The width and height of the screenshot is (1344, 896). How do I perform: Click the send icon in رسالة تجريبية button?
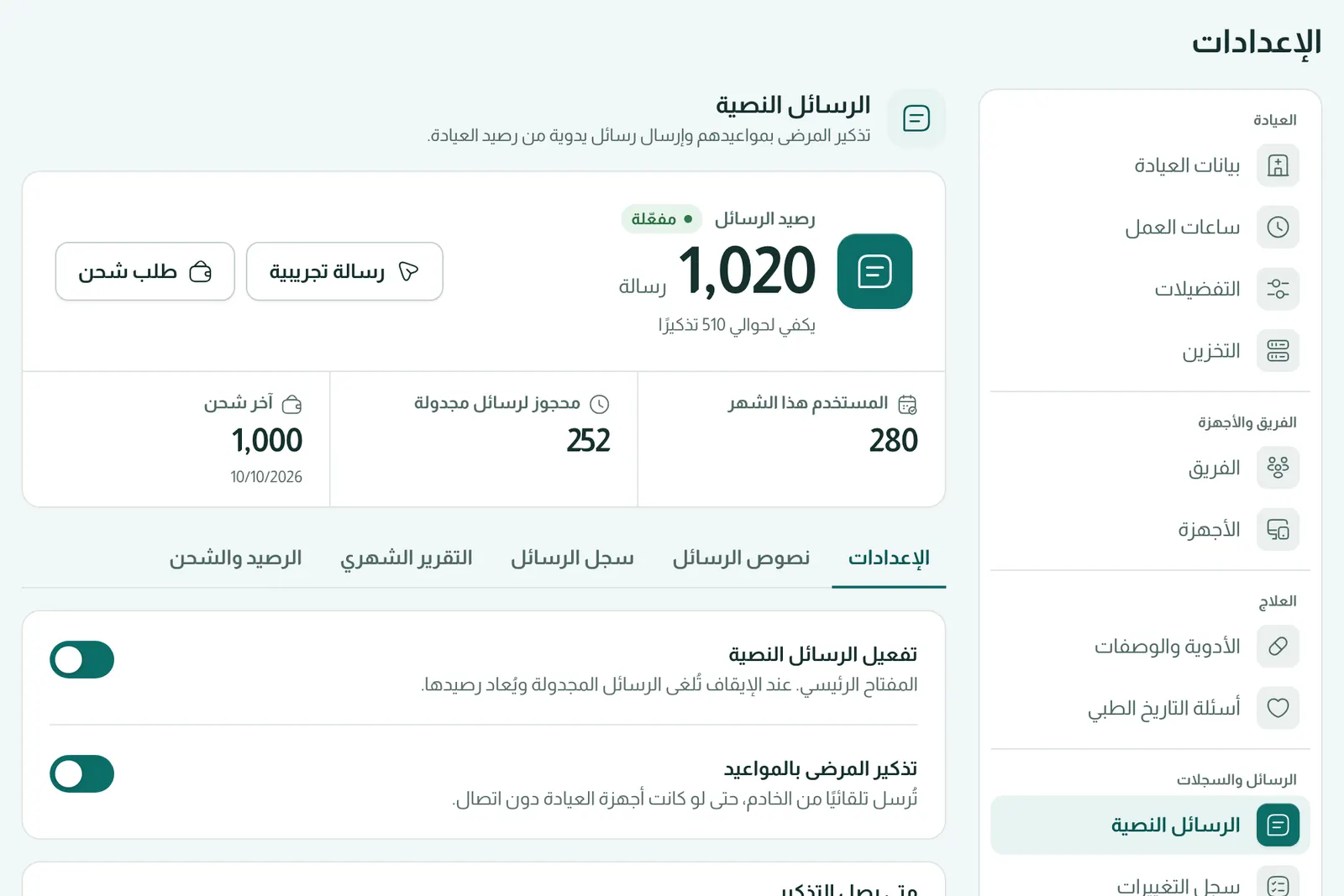click(x=408, y=271)
